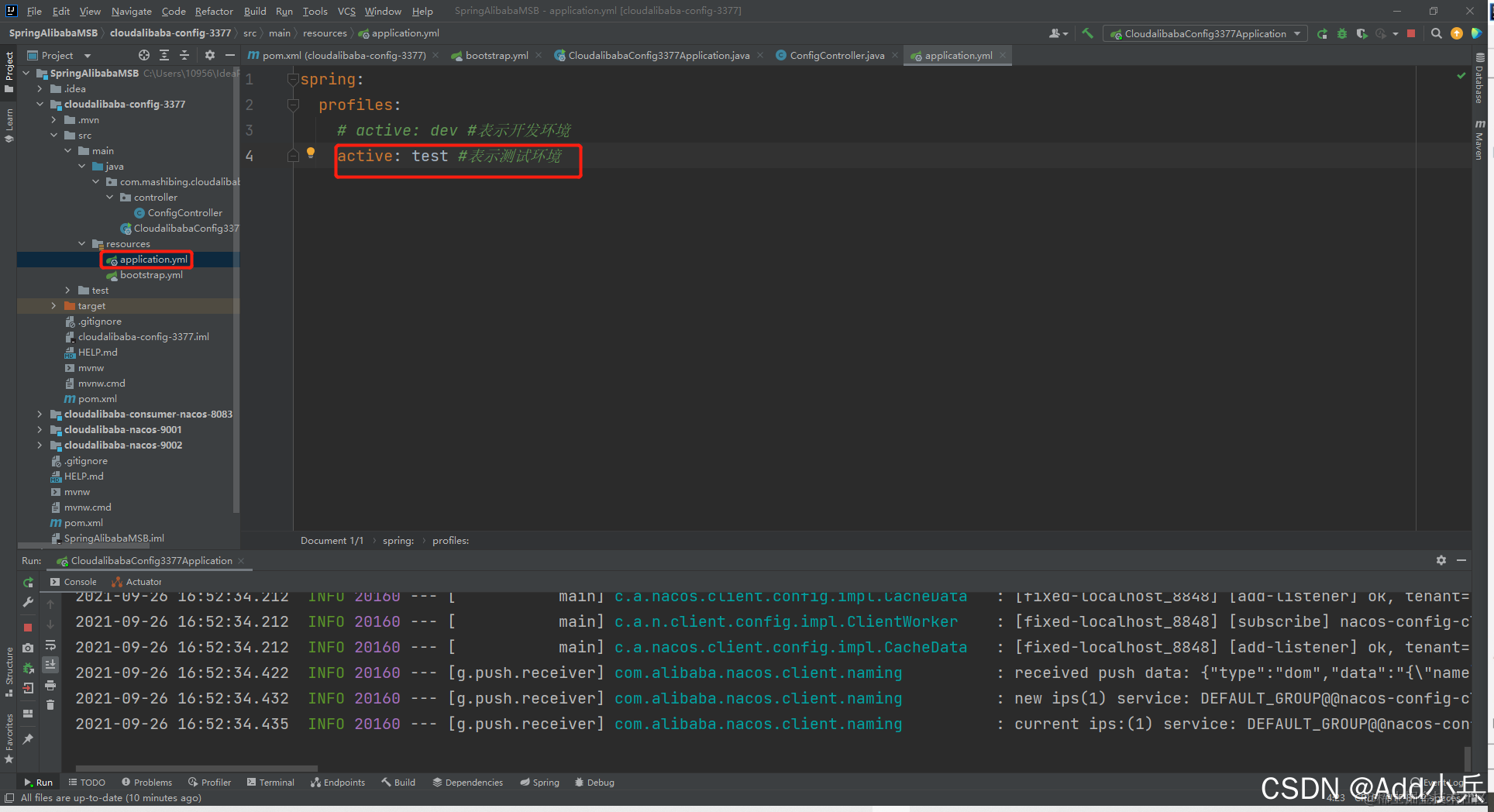The image size is (1494, 812).
Task: Open the Terminal tool window
Action: coord(270,783)
